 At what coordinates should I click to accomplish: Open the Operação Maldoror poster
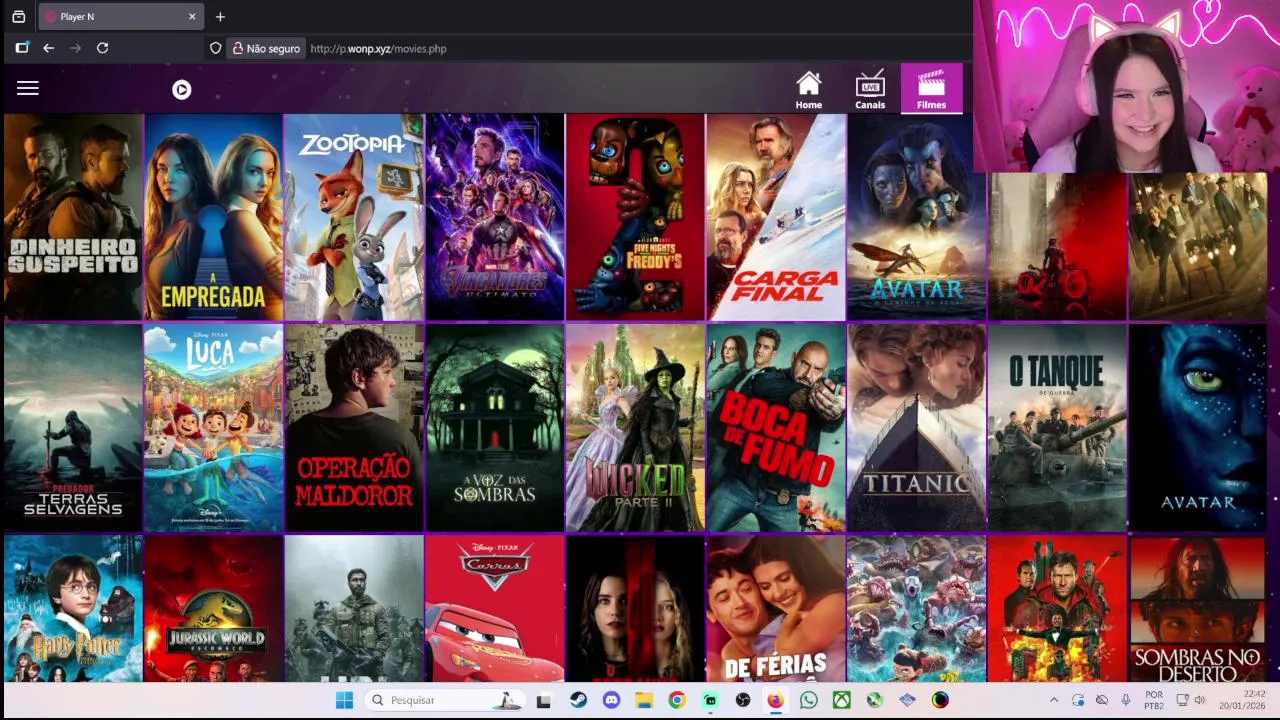coord(354,427)
